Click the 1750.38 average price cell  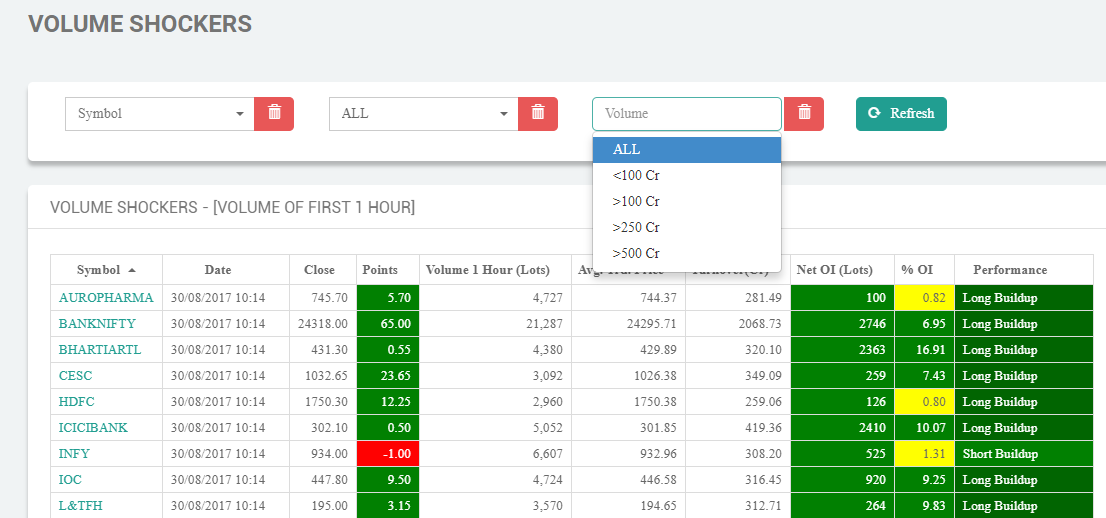[x=628, y=402]
